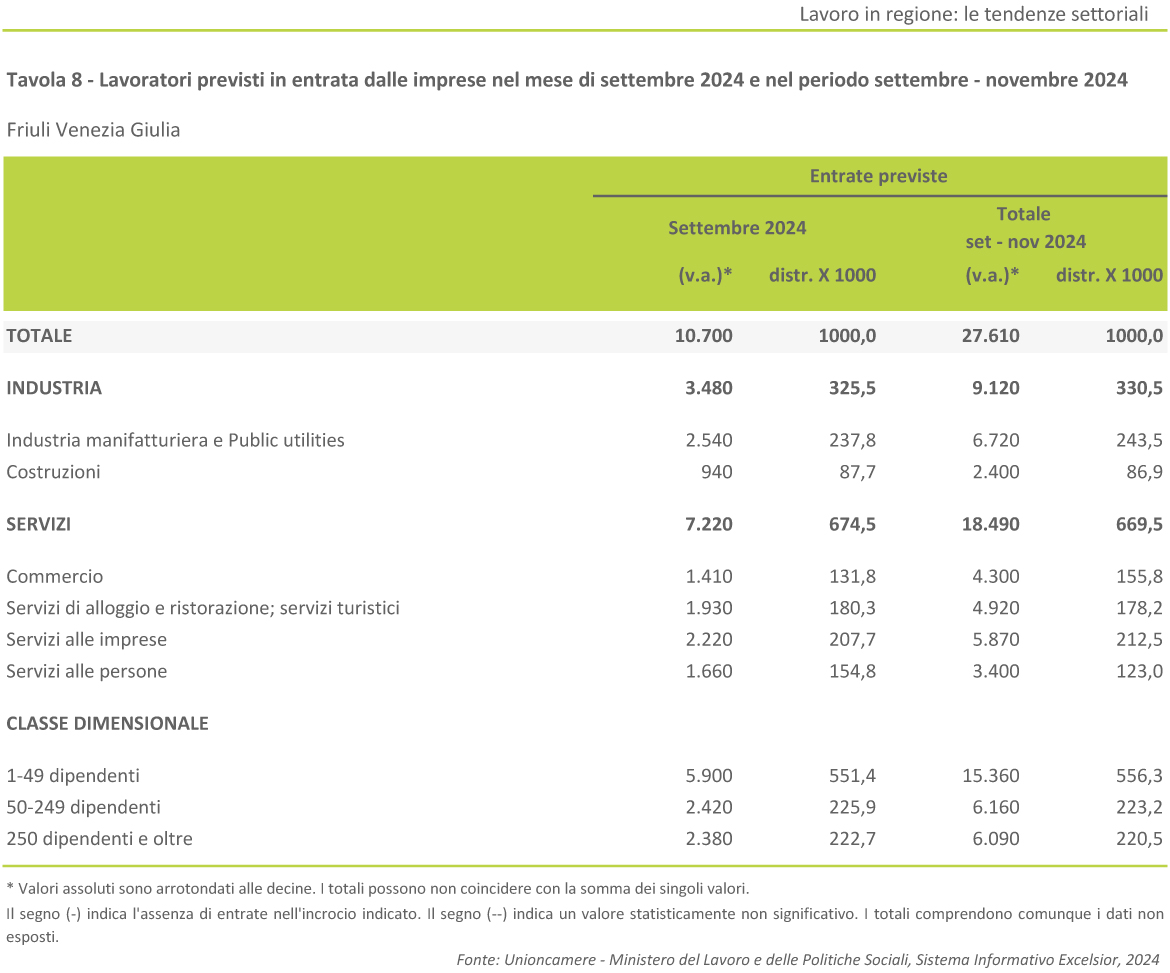Click the Servizi alle imprese value "2.220"
The height and width of the screenshot is (973, 1170).
(x=709, y=639)
